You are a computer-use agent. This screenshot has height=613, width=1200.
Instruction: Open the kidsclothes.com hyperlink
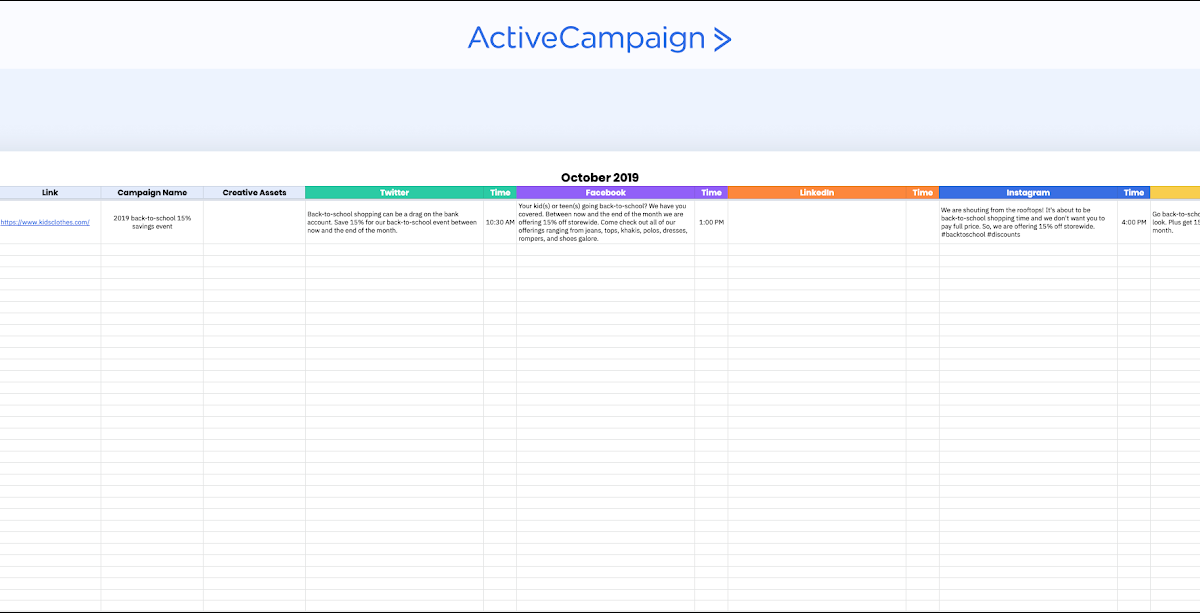45,222
